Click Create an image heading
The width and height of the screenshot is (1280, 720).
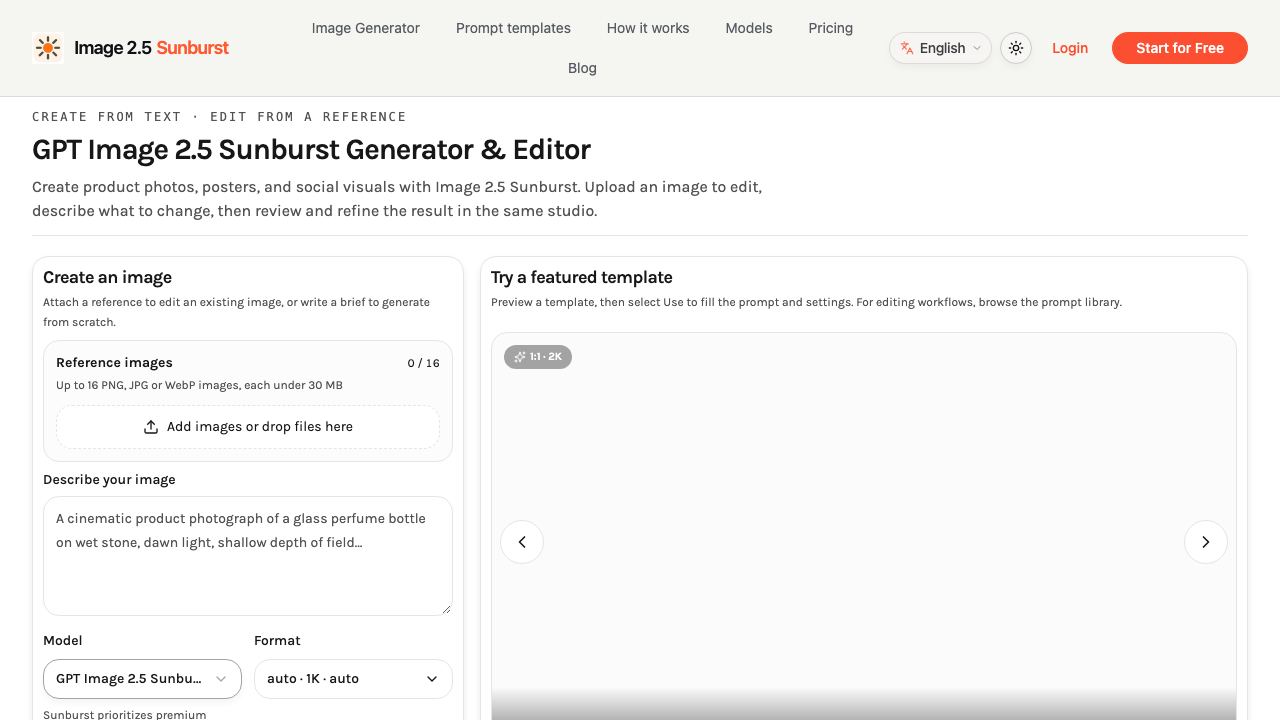107,277
